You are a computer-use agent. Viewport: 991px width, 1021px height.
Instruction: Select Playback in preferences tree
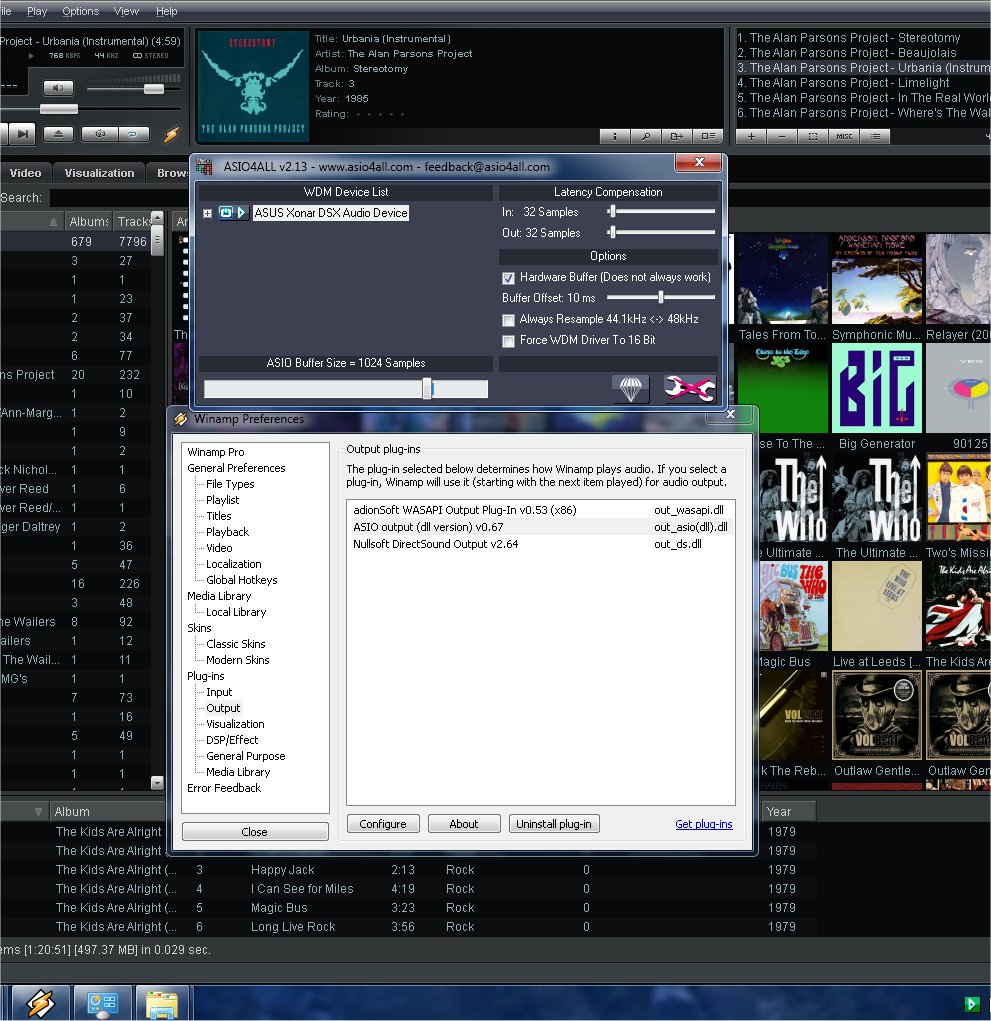(227, 532)
